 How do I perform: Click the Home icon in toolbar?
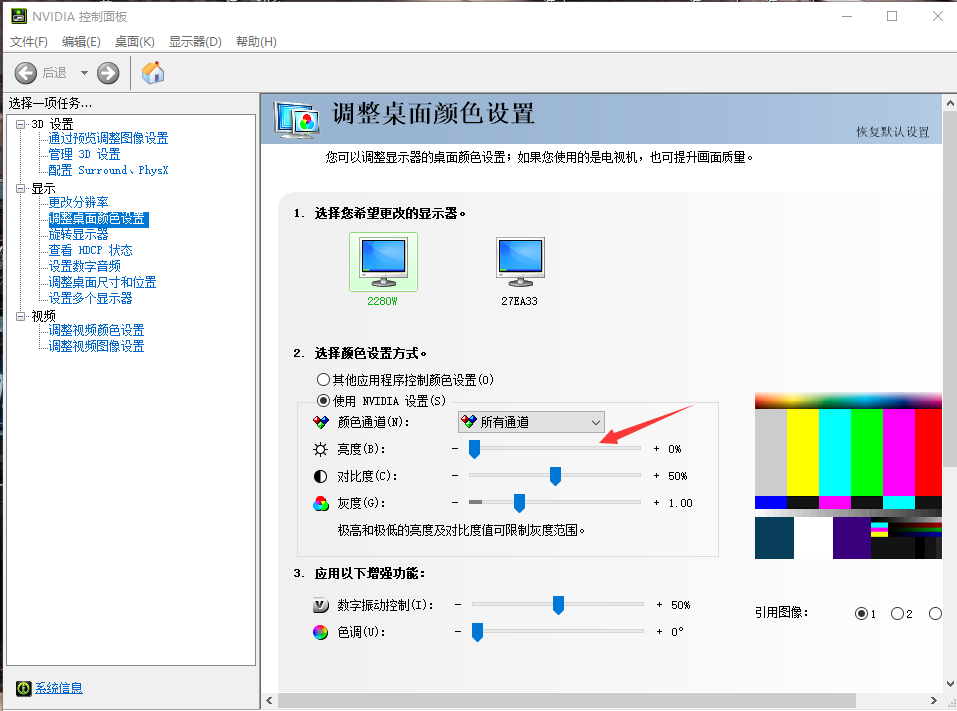153,73
